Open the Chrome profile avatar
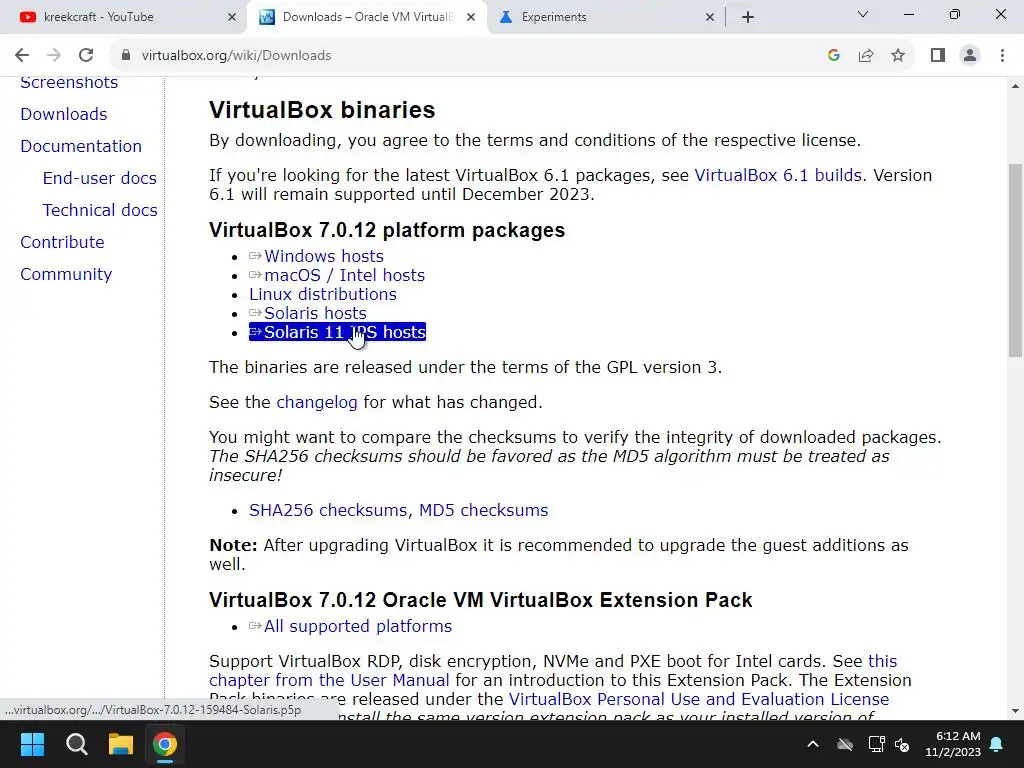The height and width of the screenshot is (768, 1024). (970, 56)
